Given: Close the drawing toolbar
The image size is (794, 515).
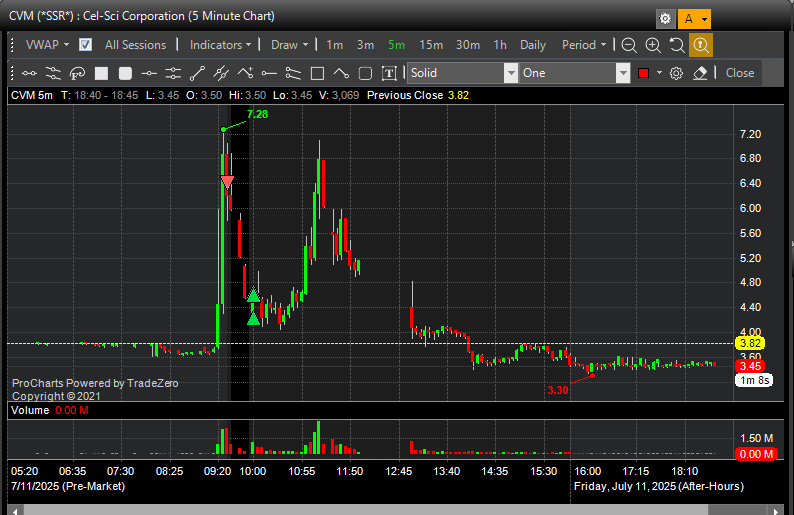Looking at the screenshot, I should tap(740, 73).
